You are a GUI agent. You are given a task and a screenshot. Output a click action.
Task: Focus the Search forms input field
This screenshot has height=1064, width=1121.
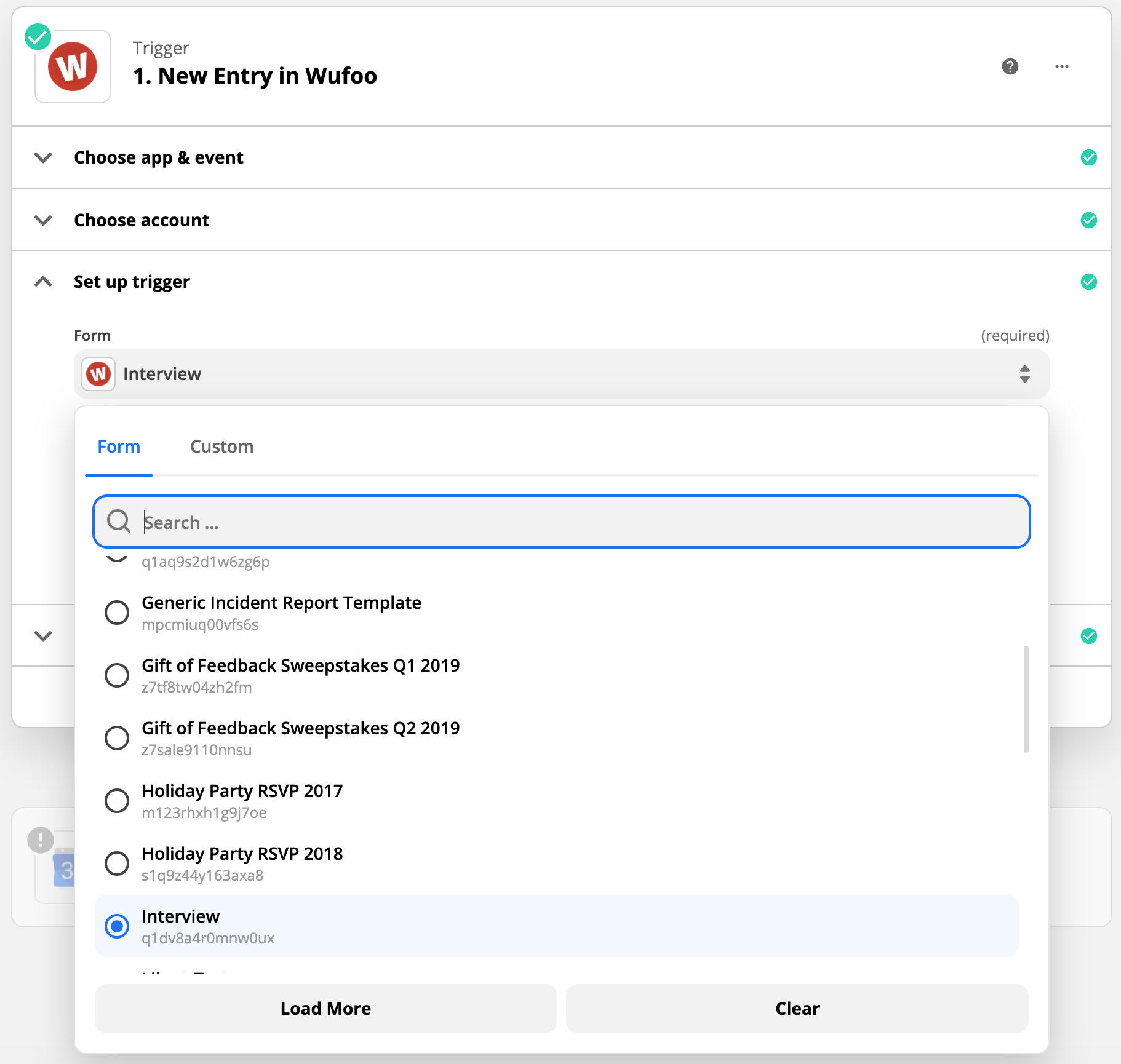[x=561, y=522]
